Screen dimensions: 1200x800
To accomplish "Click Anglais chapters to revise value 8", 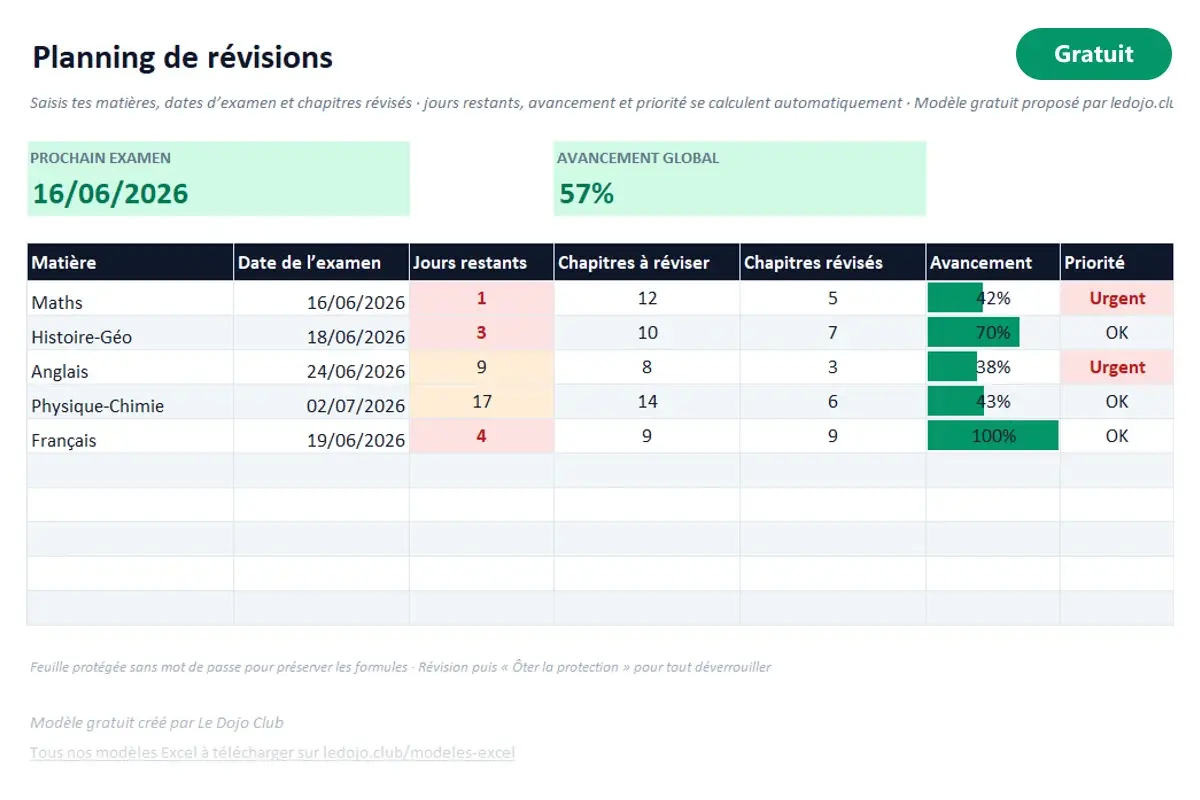I will click(x=647, y=368).
